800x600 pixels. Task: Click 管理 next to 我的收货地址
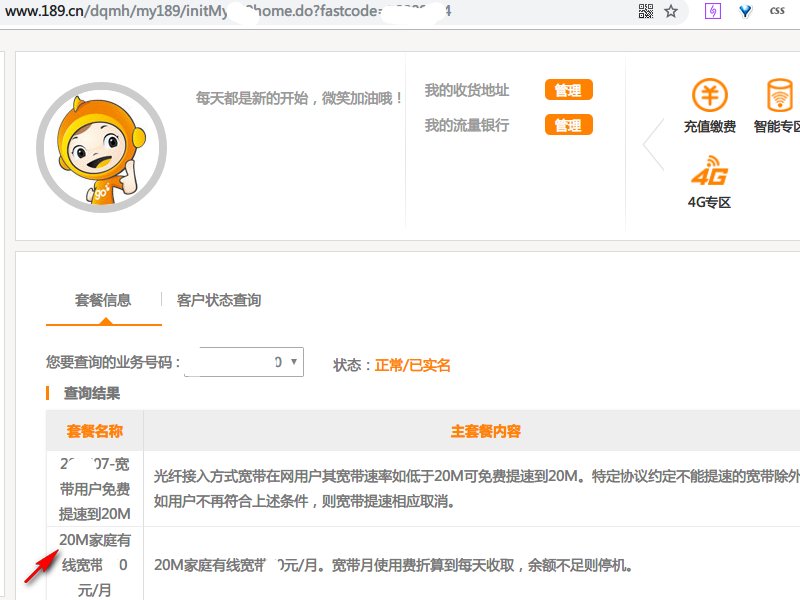pyautogui.click(x=568, y=89)
